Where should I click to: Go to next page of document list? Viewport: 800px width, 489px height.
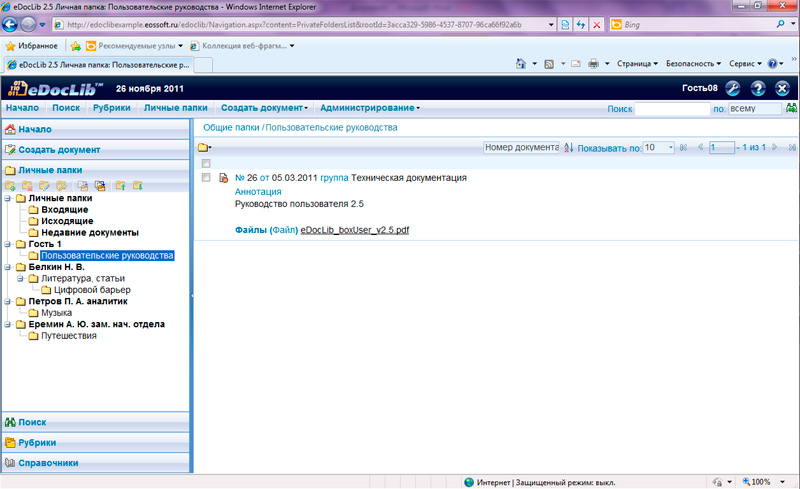tap(774, 147)
